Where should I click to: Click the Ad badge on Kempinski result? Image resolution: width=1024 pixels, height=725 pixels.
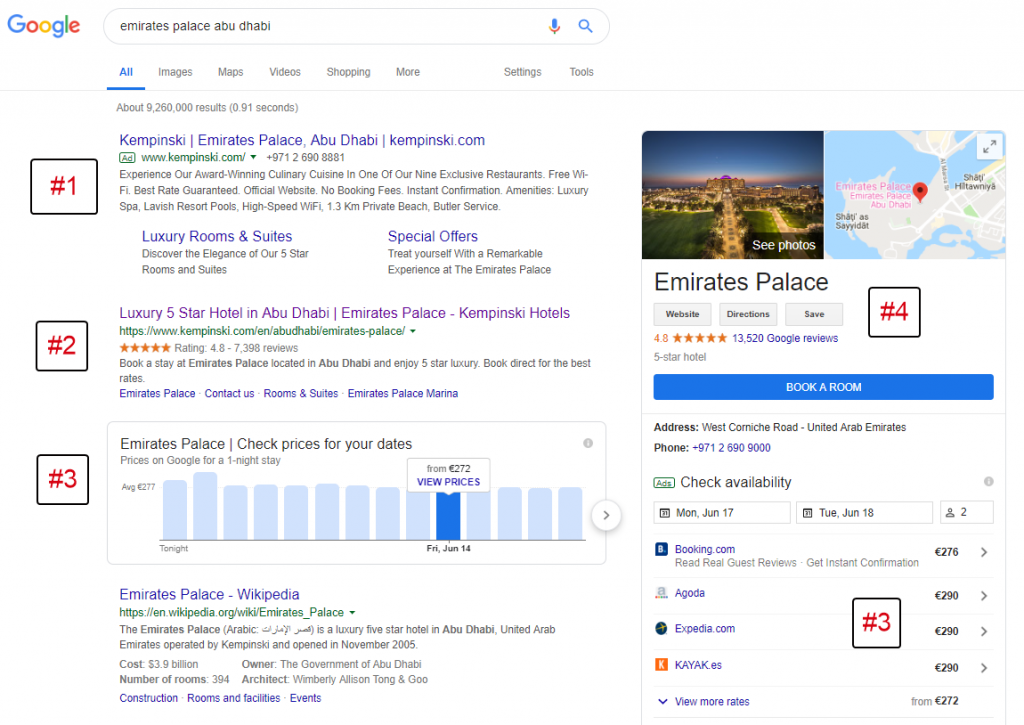pyautogui.click(x=127, y=157)
